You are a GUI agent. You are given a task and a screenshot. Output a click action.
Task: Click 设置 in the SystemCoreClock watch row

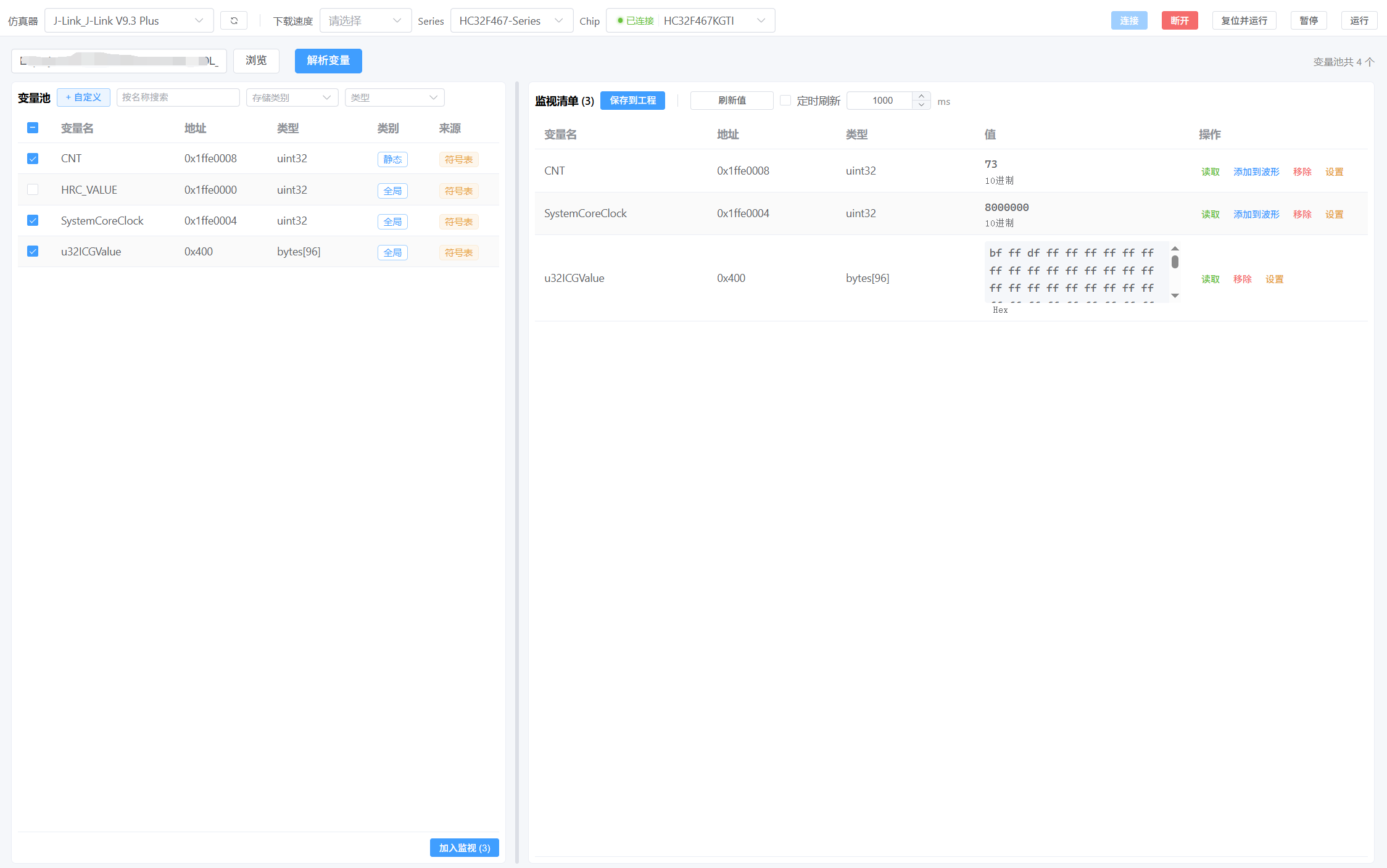1335,214
